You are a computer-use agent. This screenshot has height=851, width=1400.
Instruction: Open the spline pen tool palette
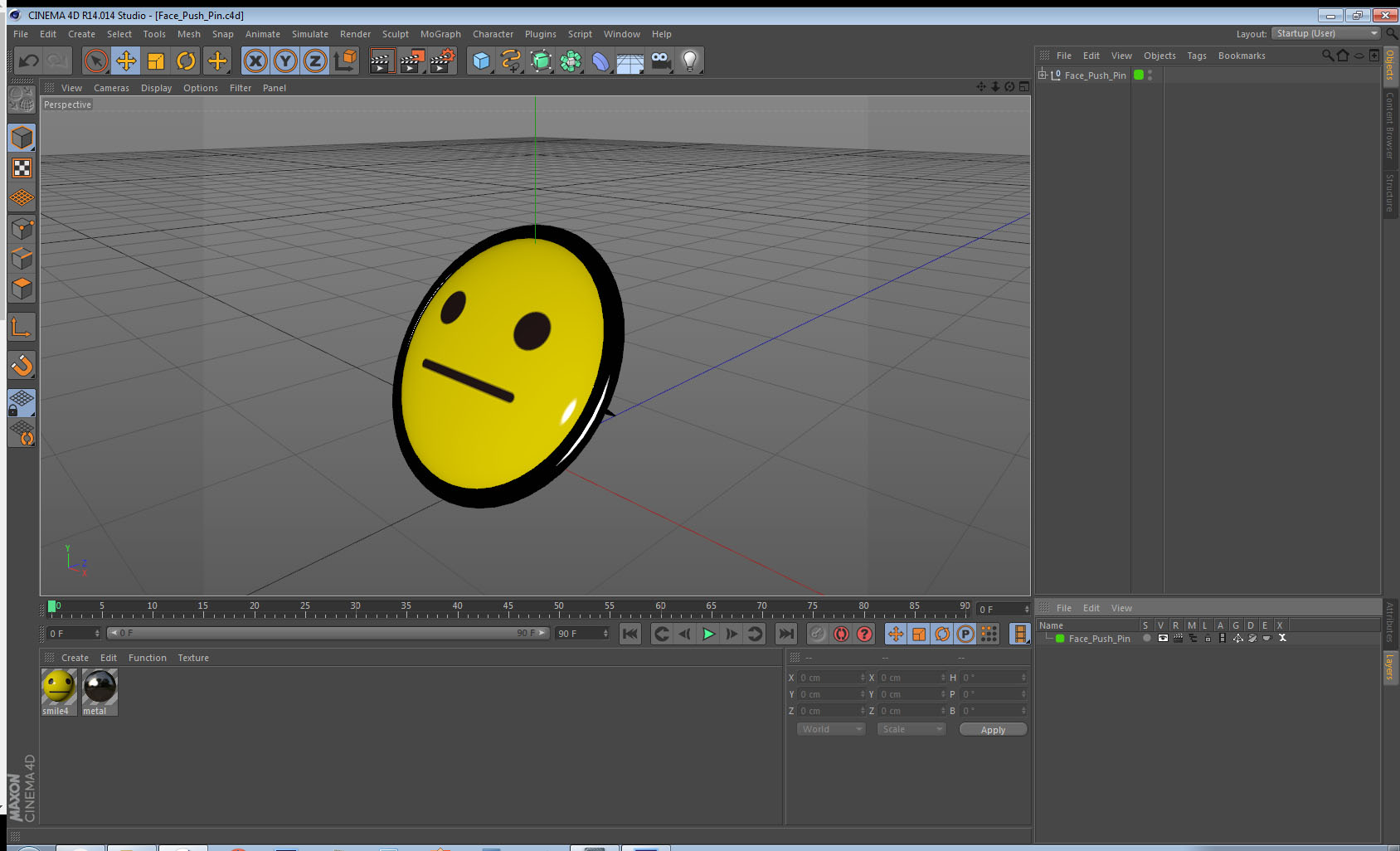click(x=511, y=61)
